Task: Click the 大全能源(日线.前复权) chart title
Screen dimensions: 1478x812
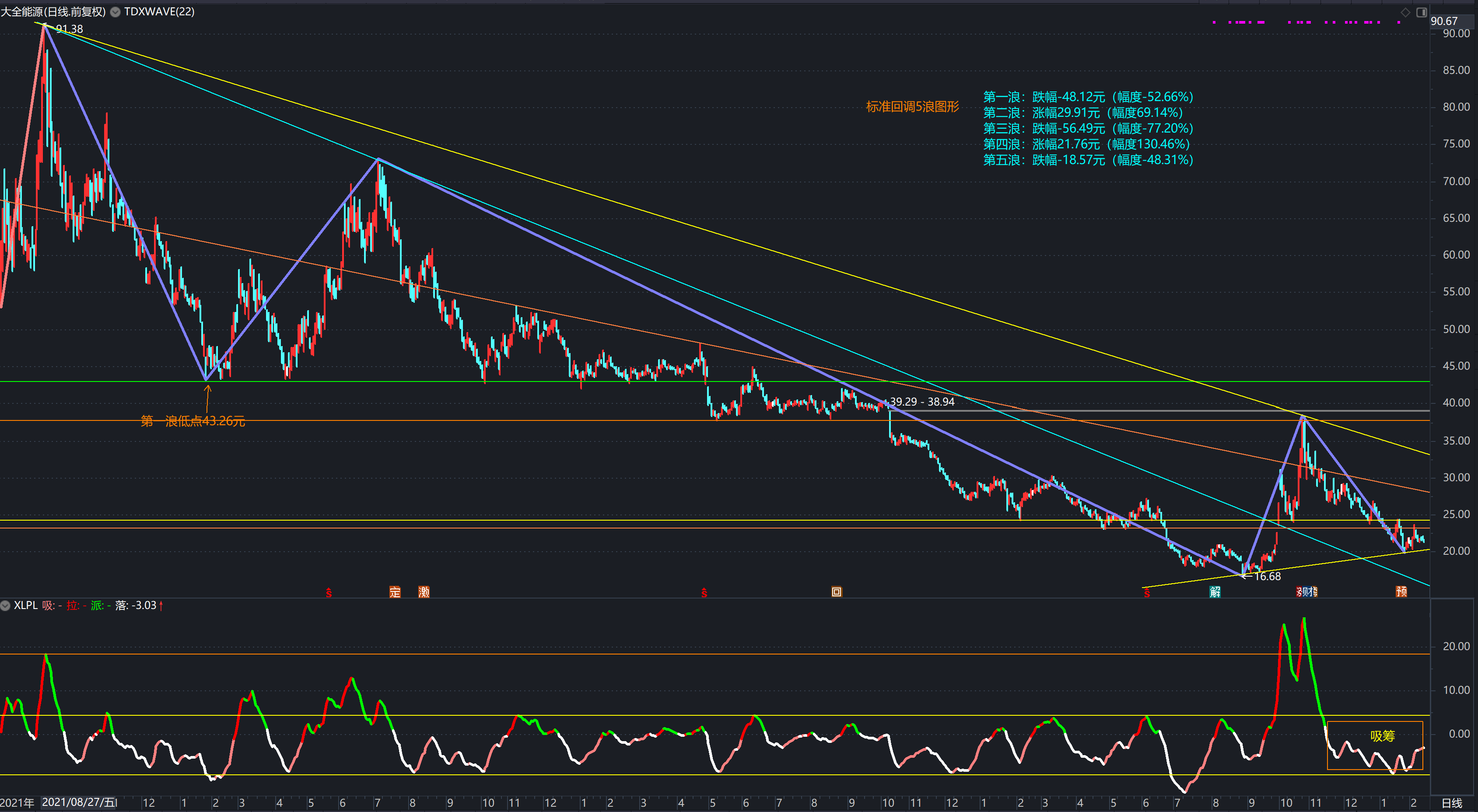Action: (x=53, y=12)
